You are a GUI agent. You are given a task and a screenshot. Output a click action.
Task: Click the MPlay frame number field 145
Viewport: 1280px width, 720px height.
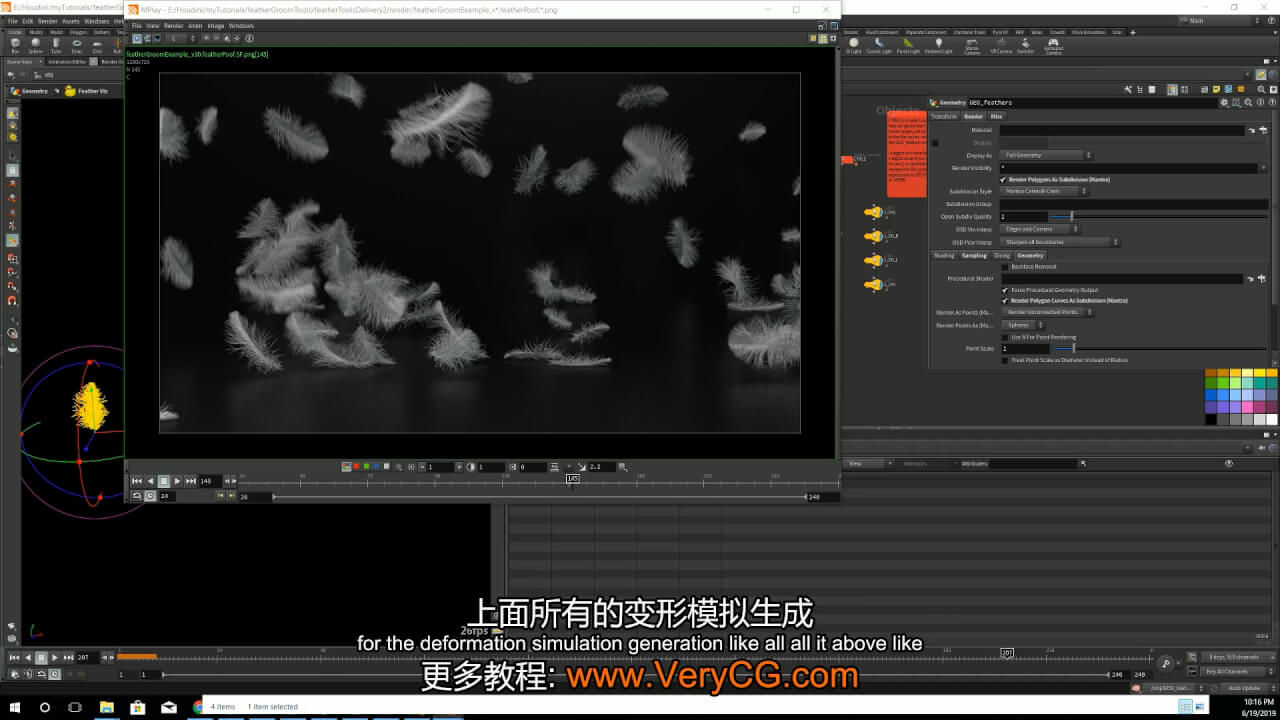pyautogui.click(x=208, y=481)
